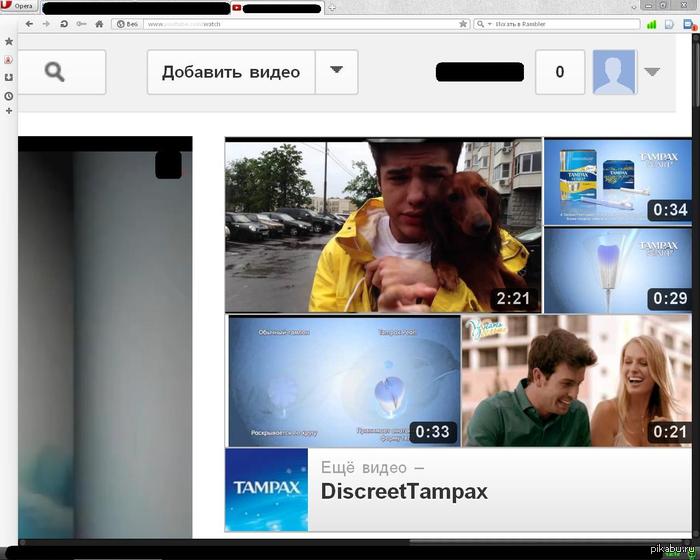Viewport: 700px width, 560px height.
Task: Open the bookmarks star in Opera sidebar
Action: click(9, 42)
